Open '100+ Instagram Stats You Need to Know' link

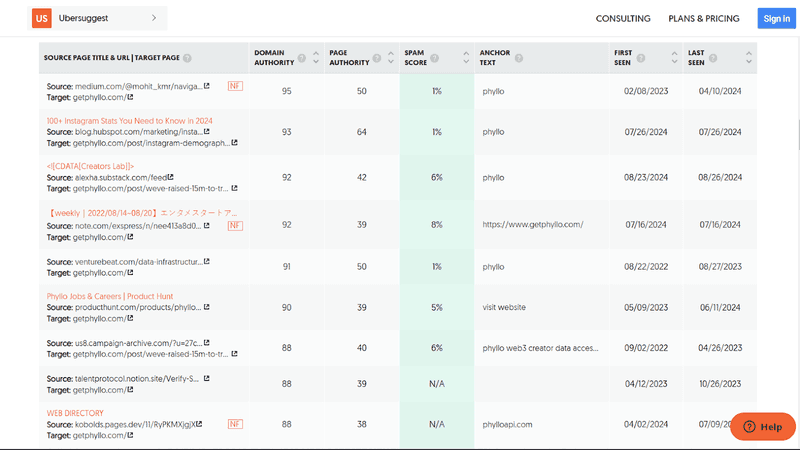[x=130, y=121]
